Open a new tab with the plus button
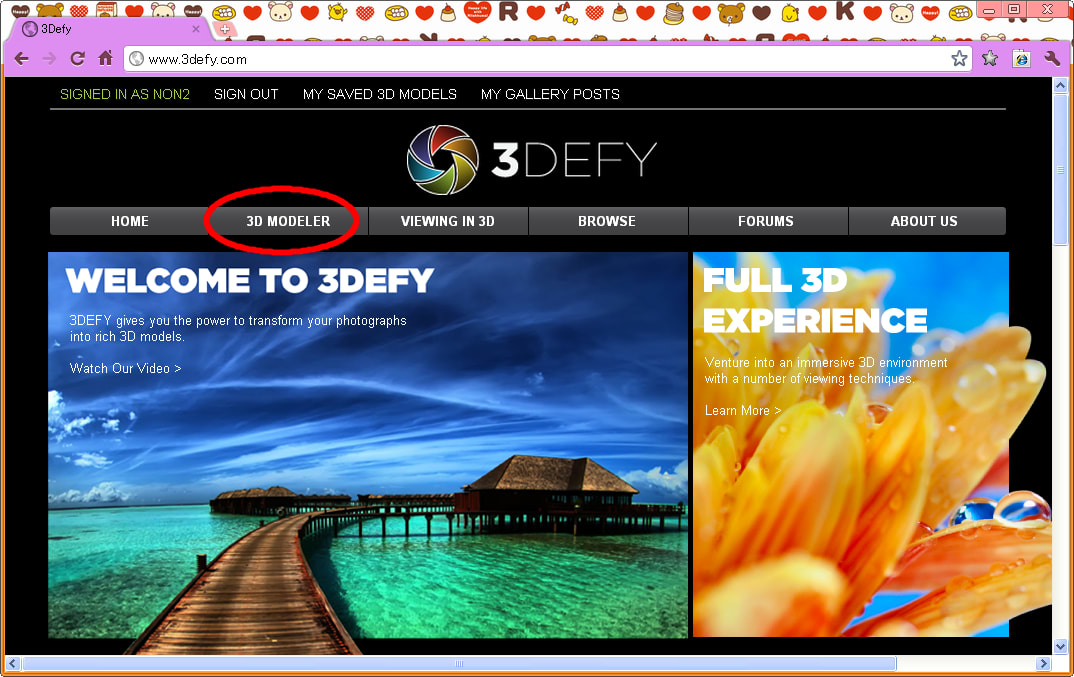This screenshot has height=677, width=1074. 224,29
